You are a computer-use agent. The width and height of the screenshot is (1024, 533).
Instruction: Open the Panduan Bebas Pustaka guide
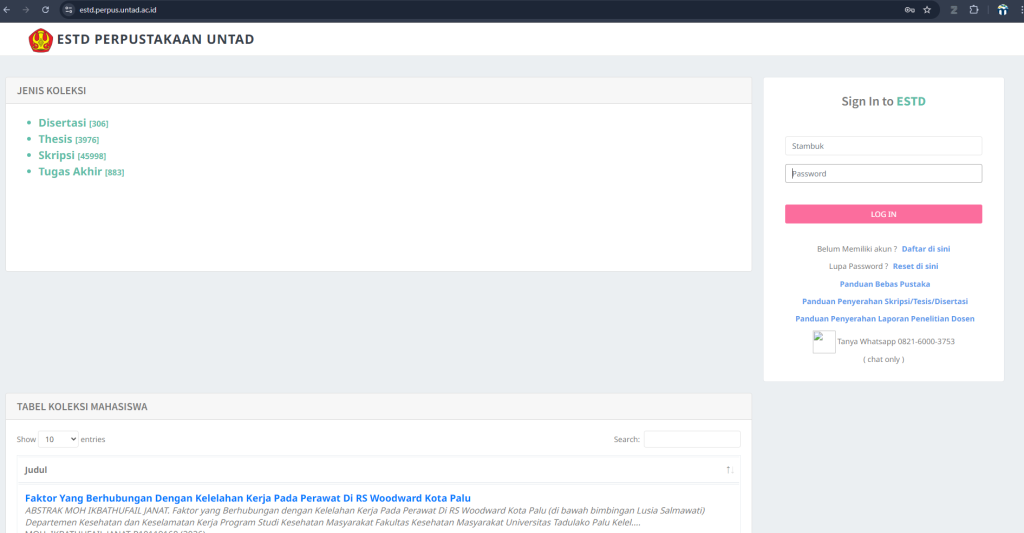(884, 284)
